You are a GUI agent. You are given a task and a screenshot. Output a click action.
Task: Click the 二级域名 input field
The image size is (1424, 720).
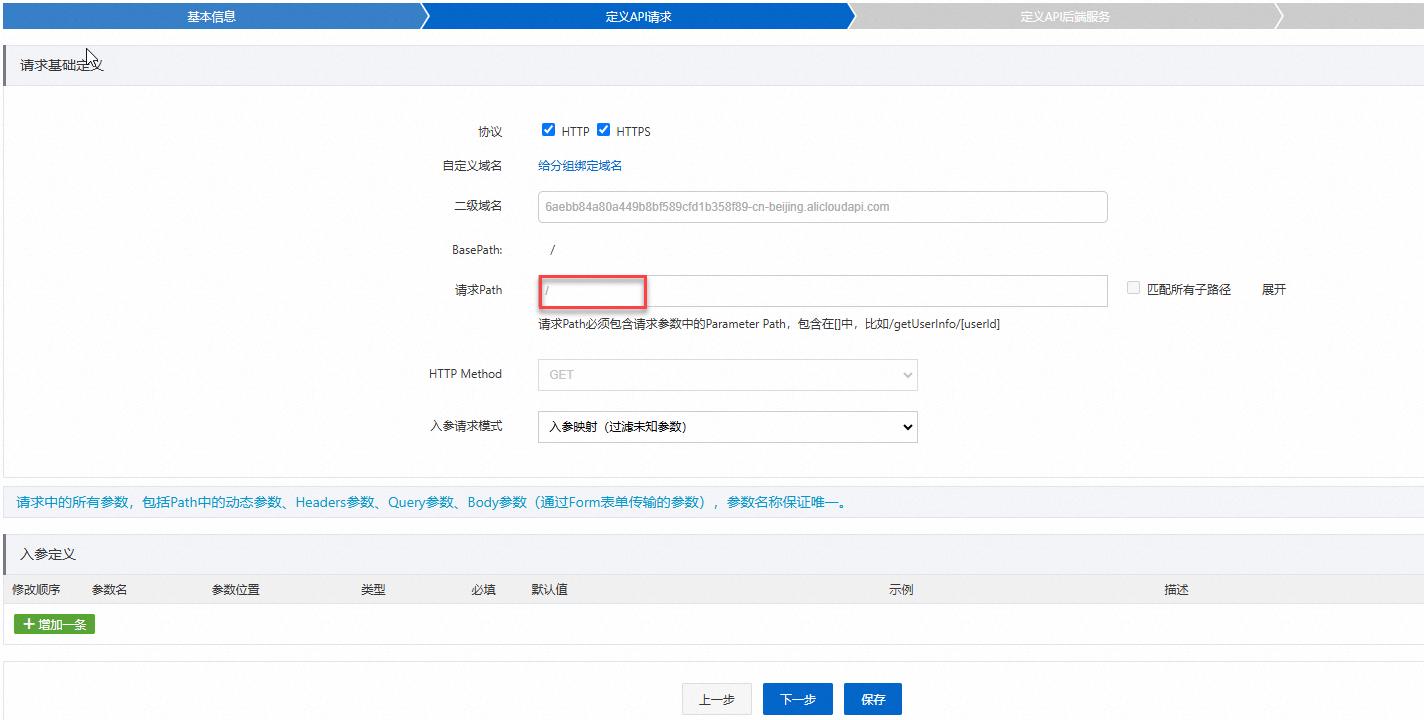click(822, 207)
